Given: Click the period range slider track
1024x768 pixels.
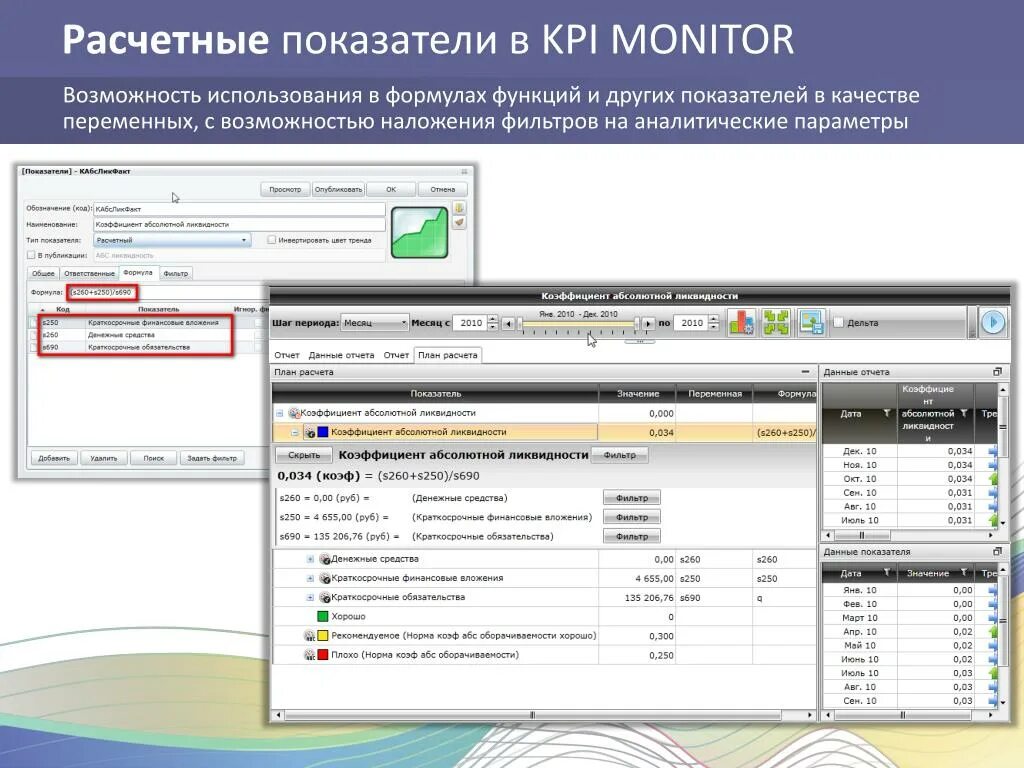Looking at the screenshot, I should coord(579,324).
